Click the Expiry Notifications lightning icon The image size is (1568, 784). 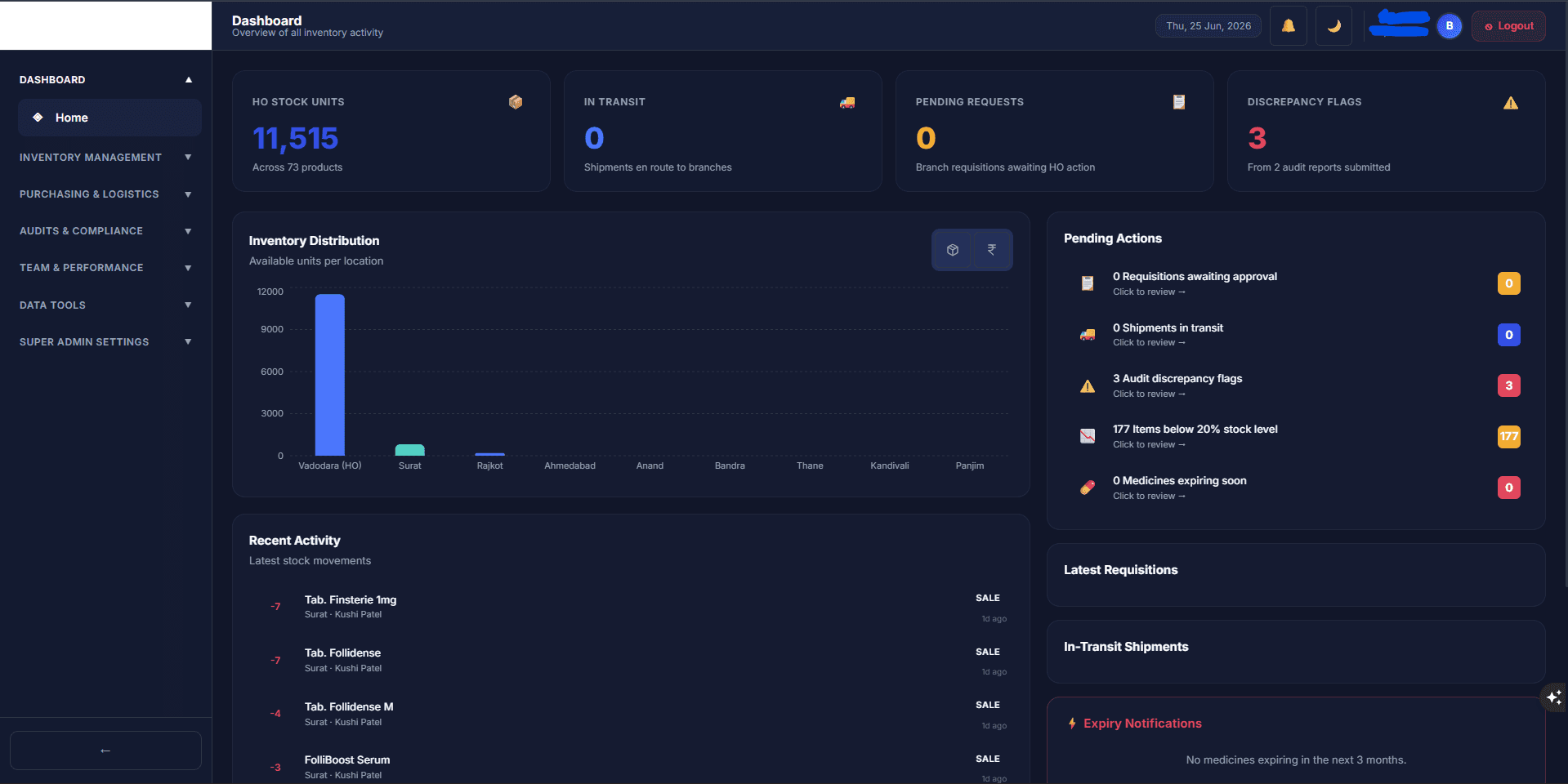(x=1072, y=724)
